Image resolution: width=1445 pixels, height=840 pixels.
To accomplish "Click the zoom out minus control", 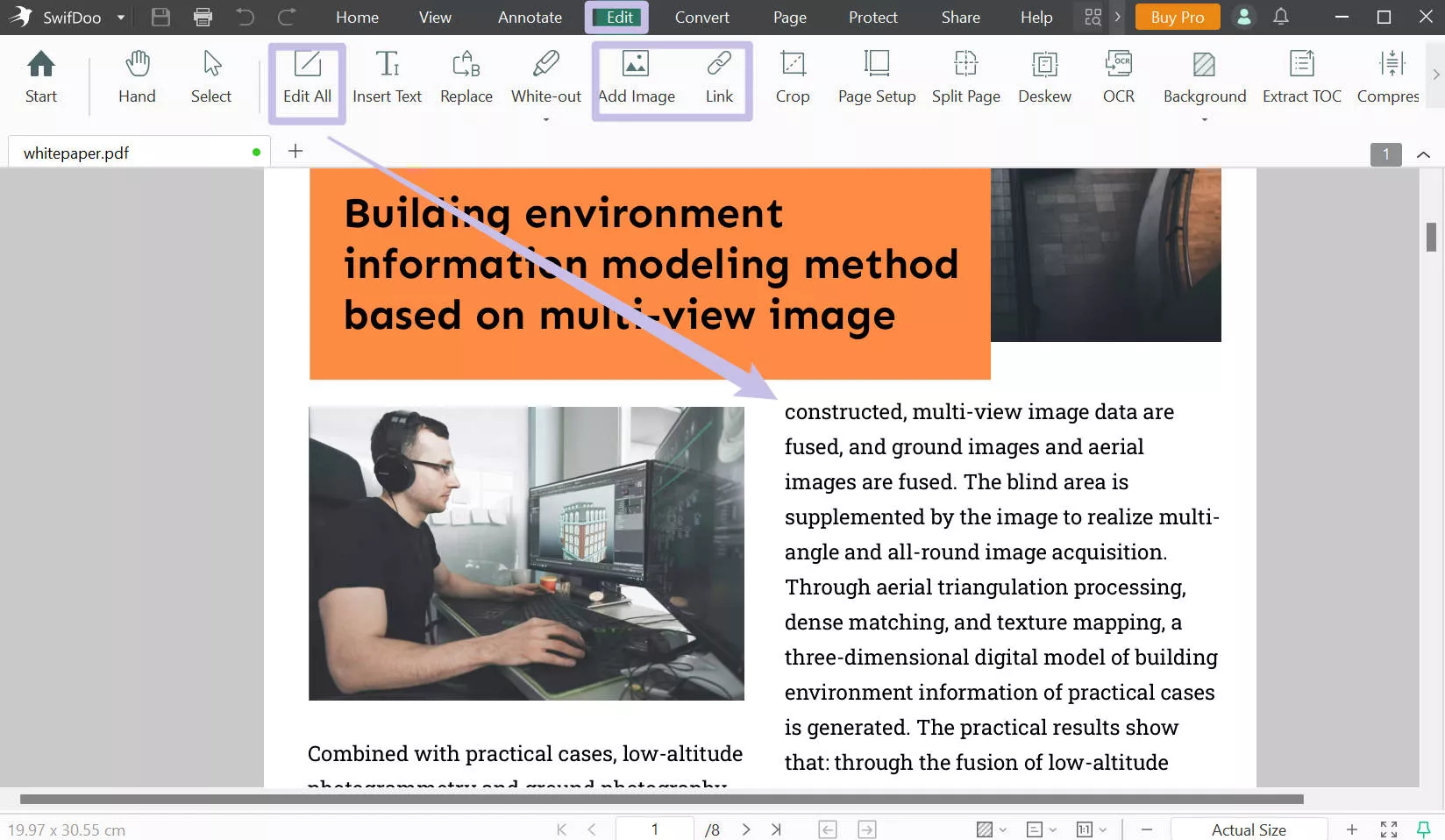I will click(x=1146, y=829).
